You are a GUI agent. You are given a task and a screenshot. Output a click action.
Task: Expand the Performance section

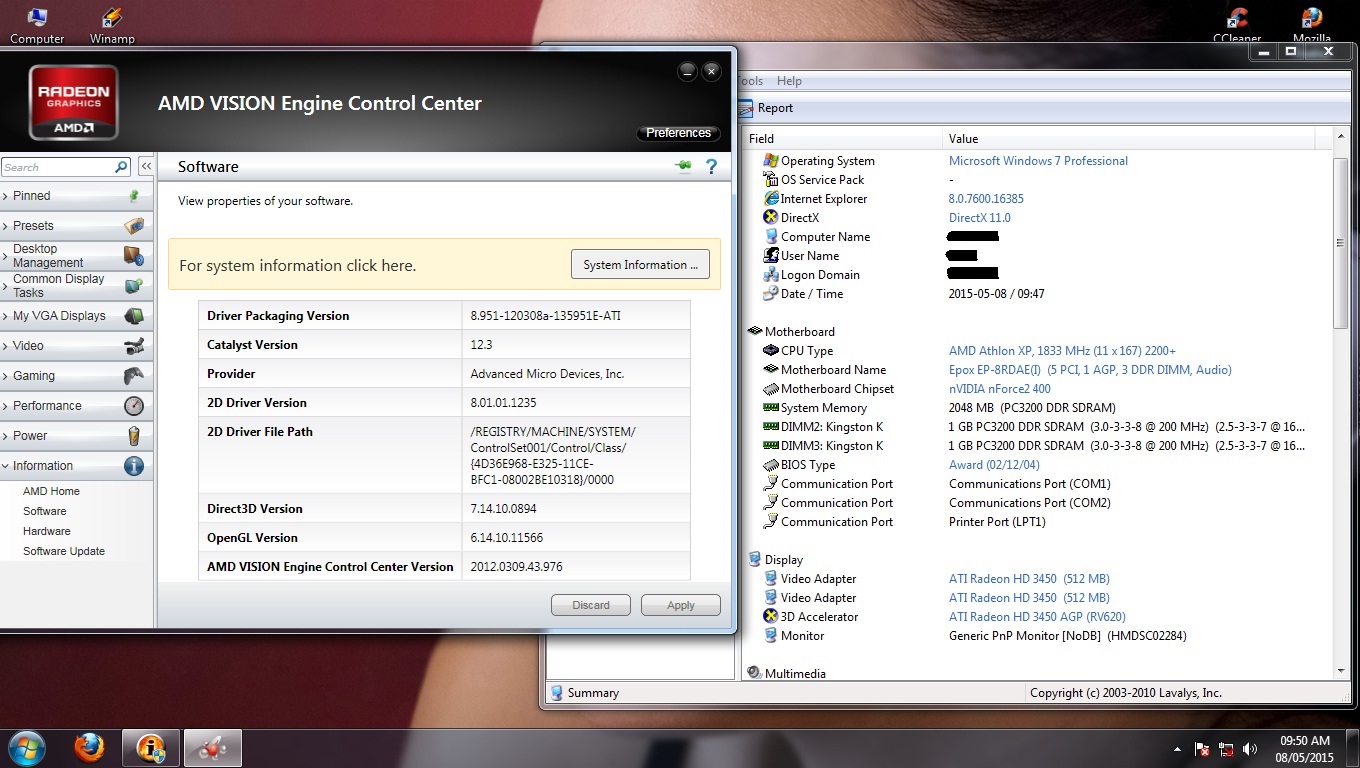point(76,406)
